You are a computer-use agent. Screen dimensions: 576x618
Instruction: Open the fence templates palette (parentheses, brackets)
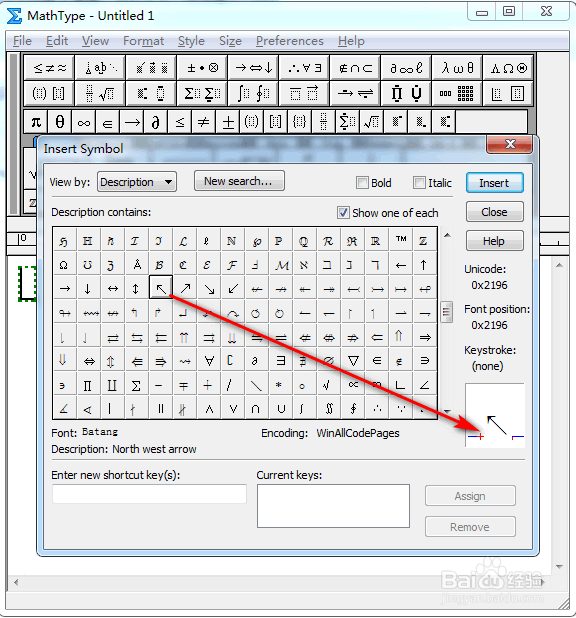(49, 93)
